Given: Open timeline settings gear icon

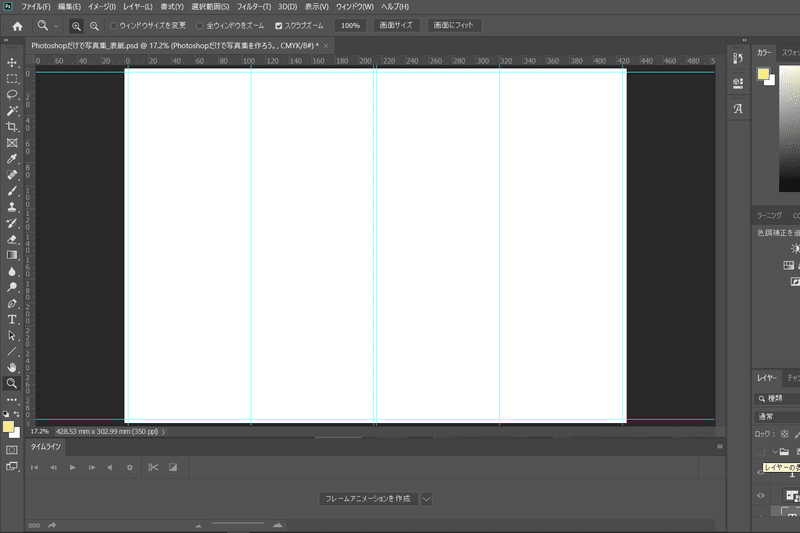Looking at the screenshot, I should [130, 467].
